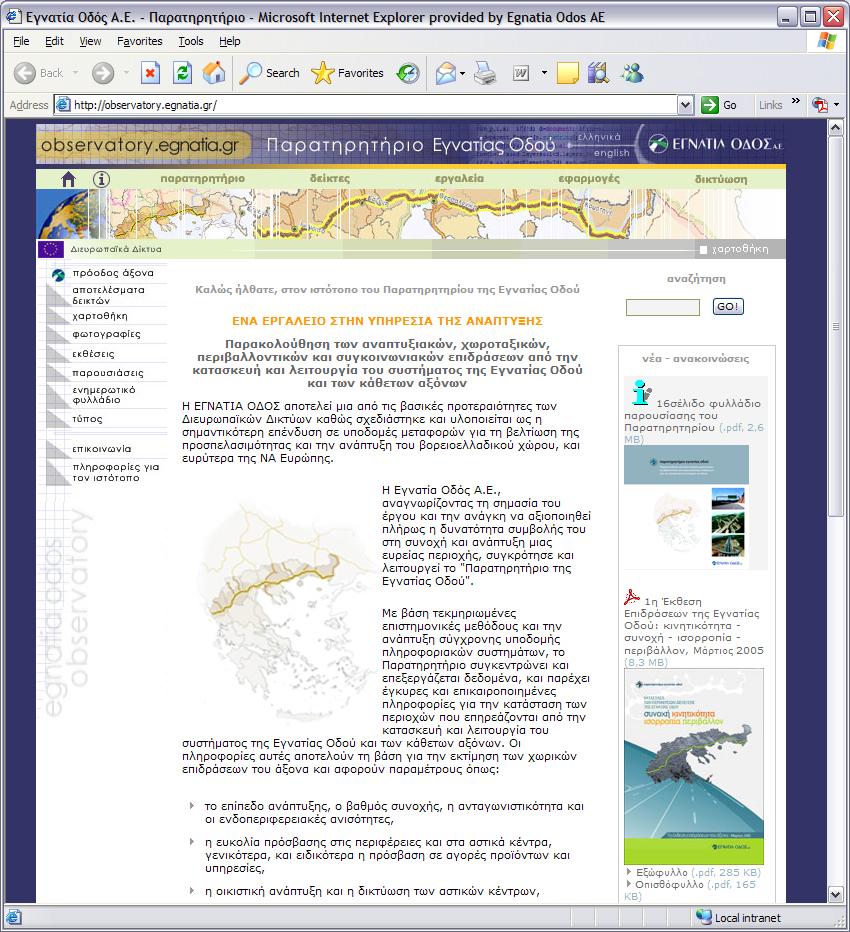Click the vertical scrollbar down arrow
The height and width of the screenshot is (932, 850).
click(x=835, y=894)
